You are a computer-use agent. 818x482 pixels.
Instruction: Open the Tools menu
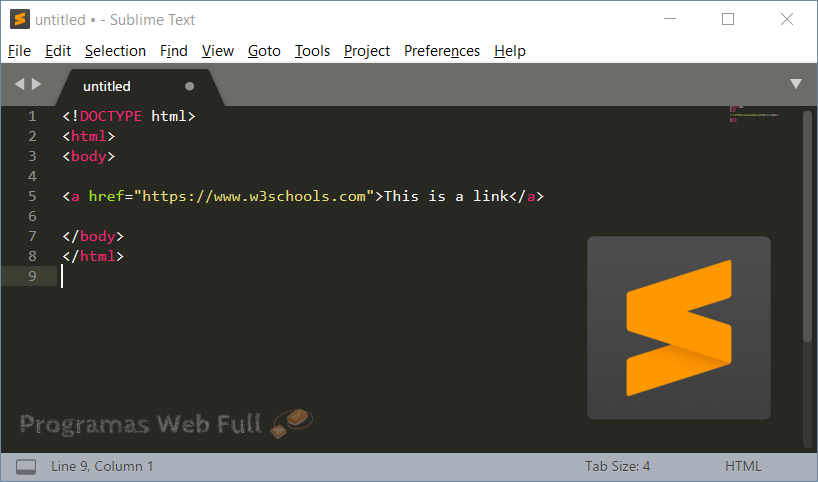click(x=312, y=51)
